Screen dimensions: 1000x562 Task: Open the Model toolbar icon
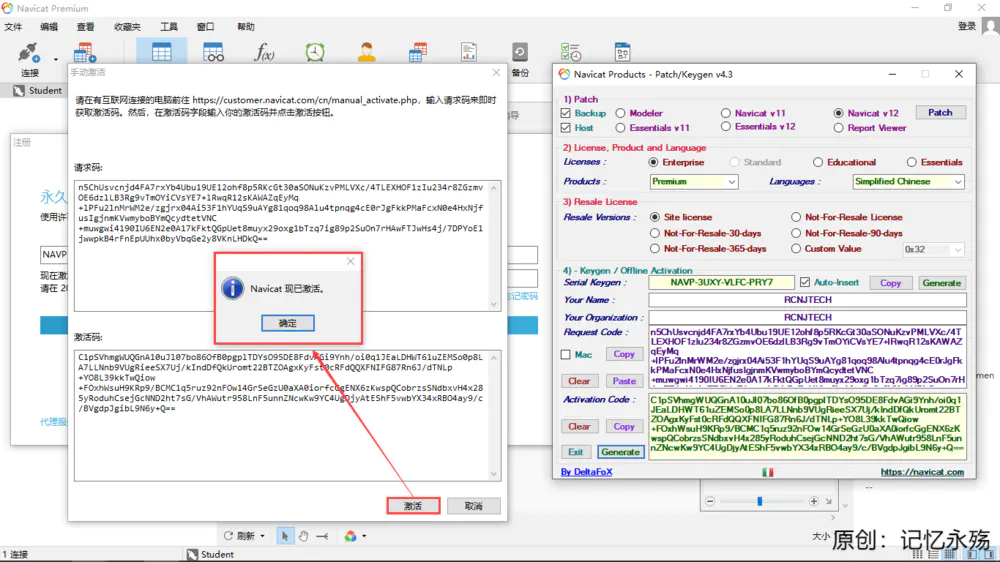tap(622, 52)
